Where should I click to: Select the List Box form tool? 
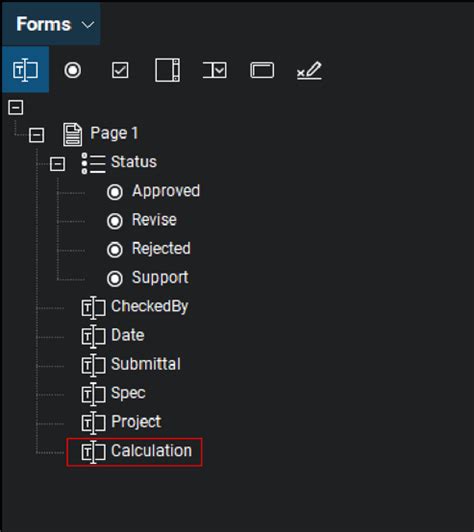[x=167, y=70]
